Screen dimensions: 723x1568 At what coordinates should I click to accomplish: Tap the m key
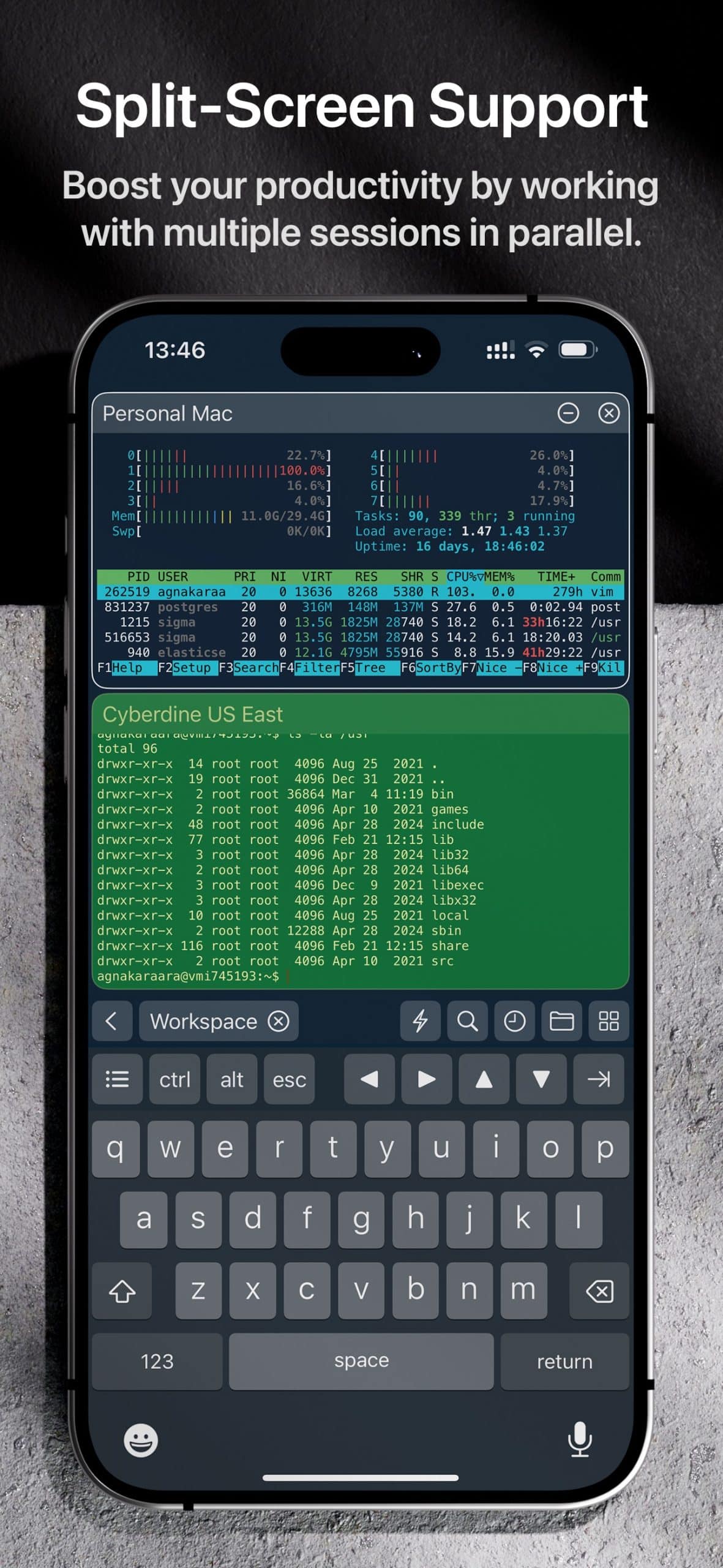[523, 1291]
